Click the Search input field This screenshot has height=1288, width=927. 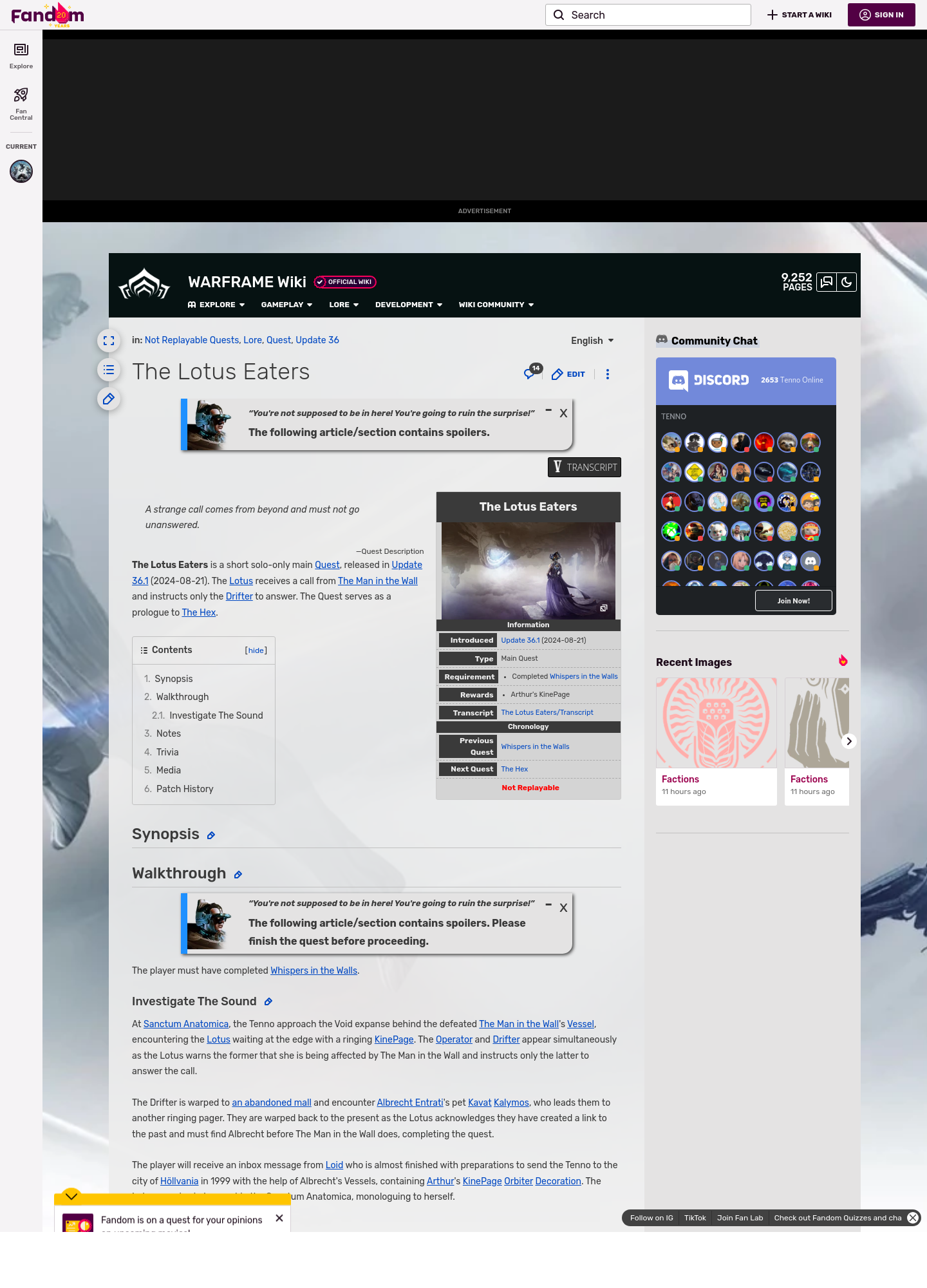[x=648, y=15]
